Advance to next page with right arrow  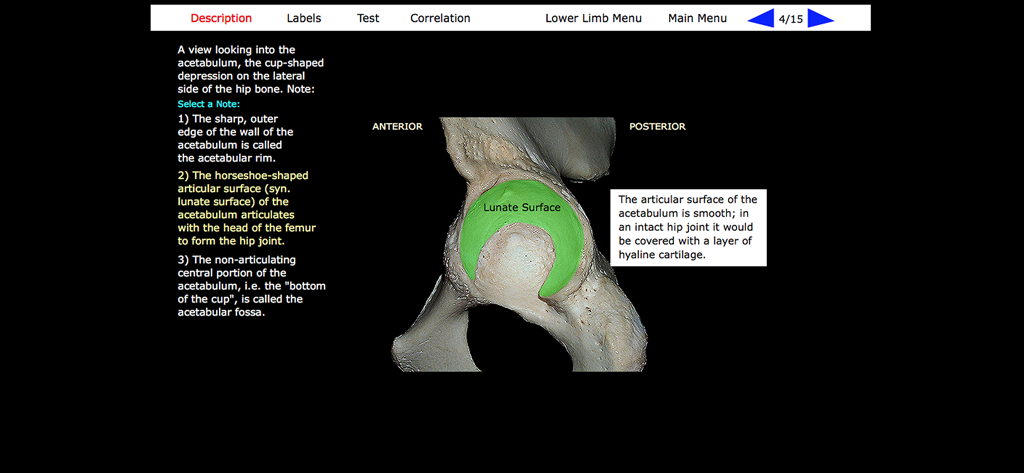pos(820,18)
